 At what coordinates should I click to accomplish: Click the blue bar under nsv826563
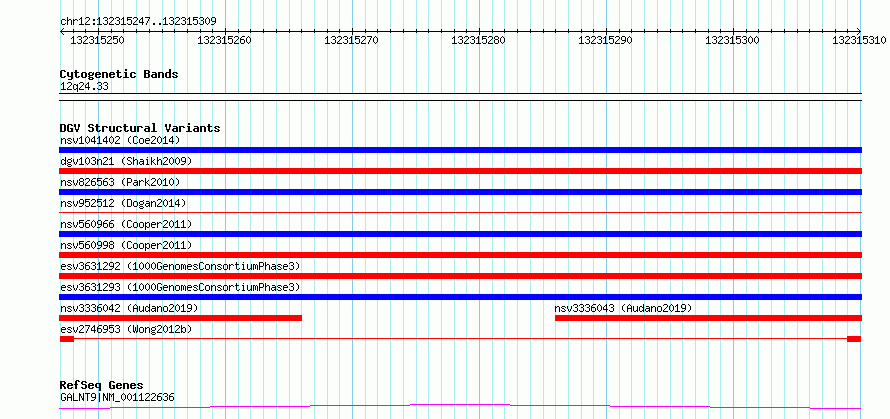pos(461,192)
